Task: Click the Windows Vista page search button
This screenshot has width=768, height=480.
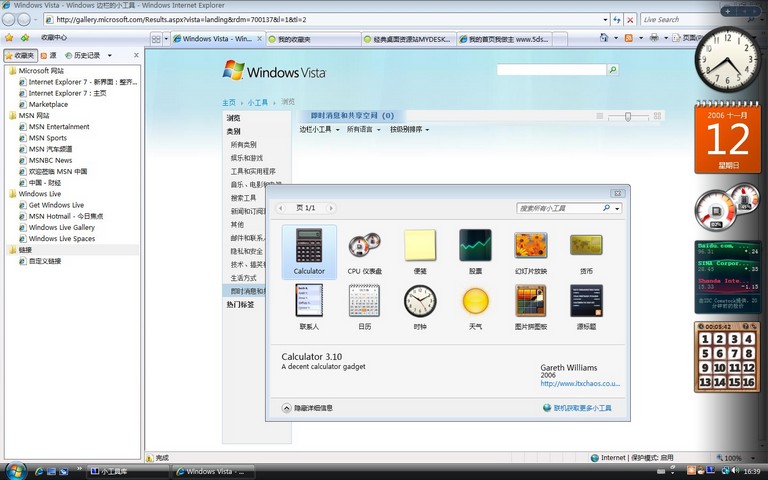Action: click(x=613, y=70)
